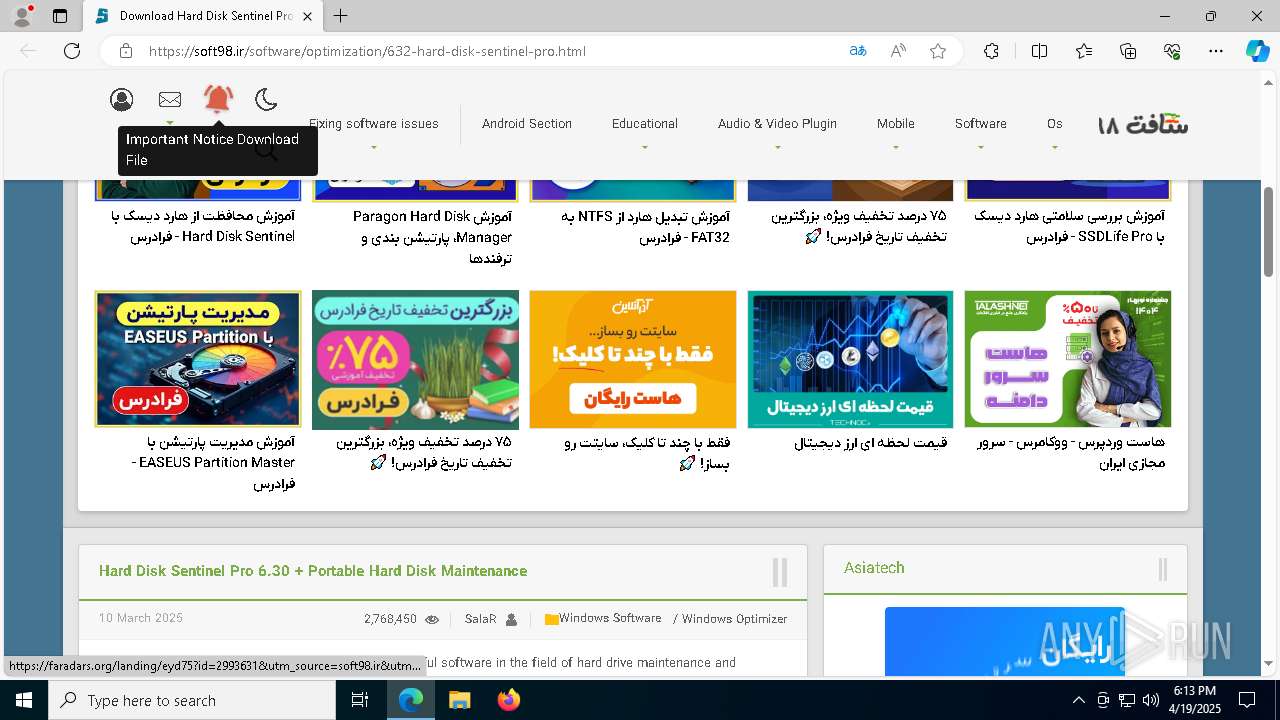
Task: Close the Hard Disk Sentinel tab
Action: pyautogui.click(x=308, y=16)
